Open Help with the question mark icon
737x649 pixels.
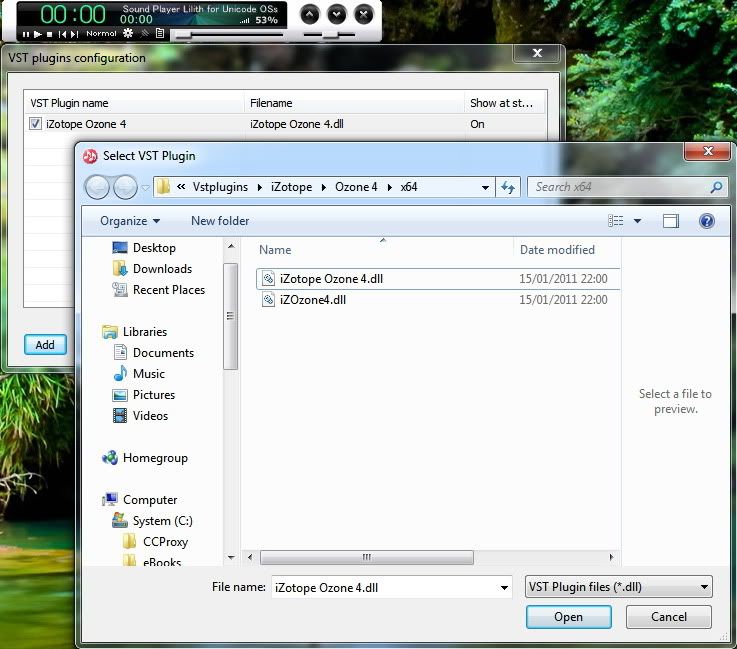[x=706, y=220]
